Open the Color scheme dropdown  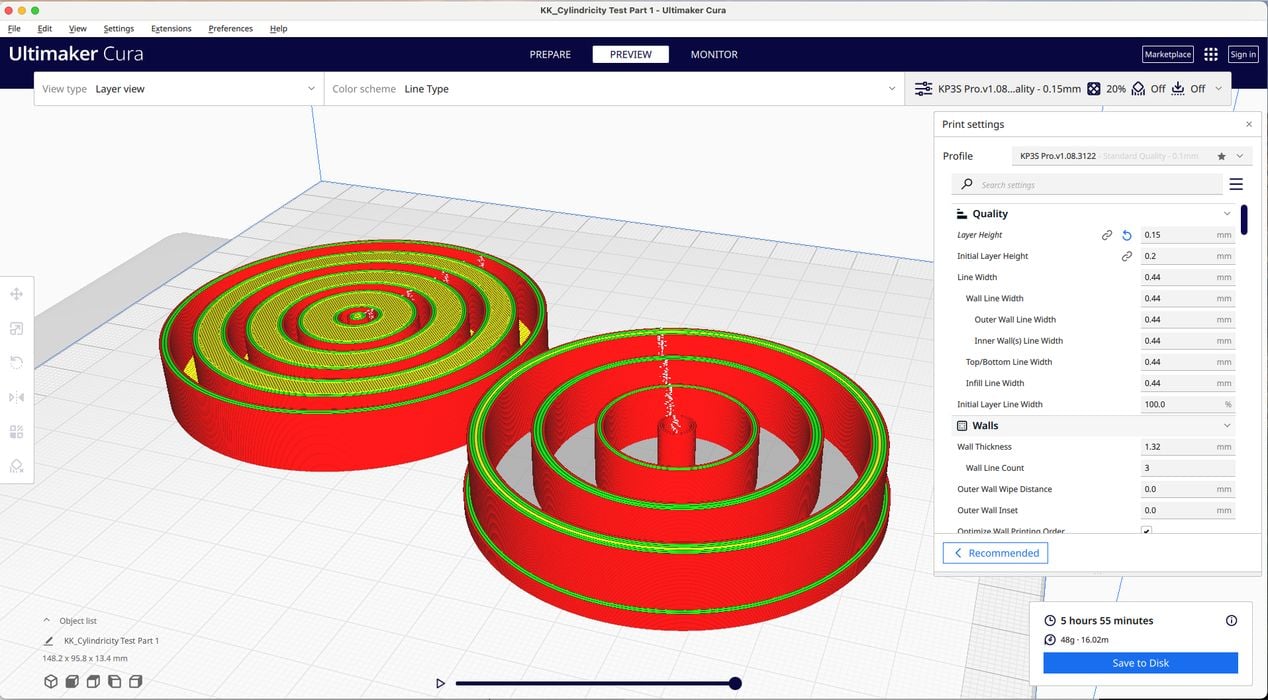[x=613, y=89]
